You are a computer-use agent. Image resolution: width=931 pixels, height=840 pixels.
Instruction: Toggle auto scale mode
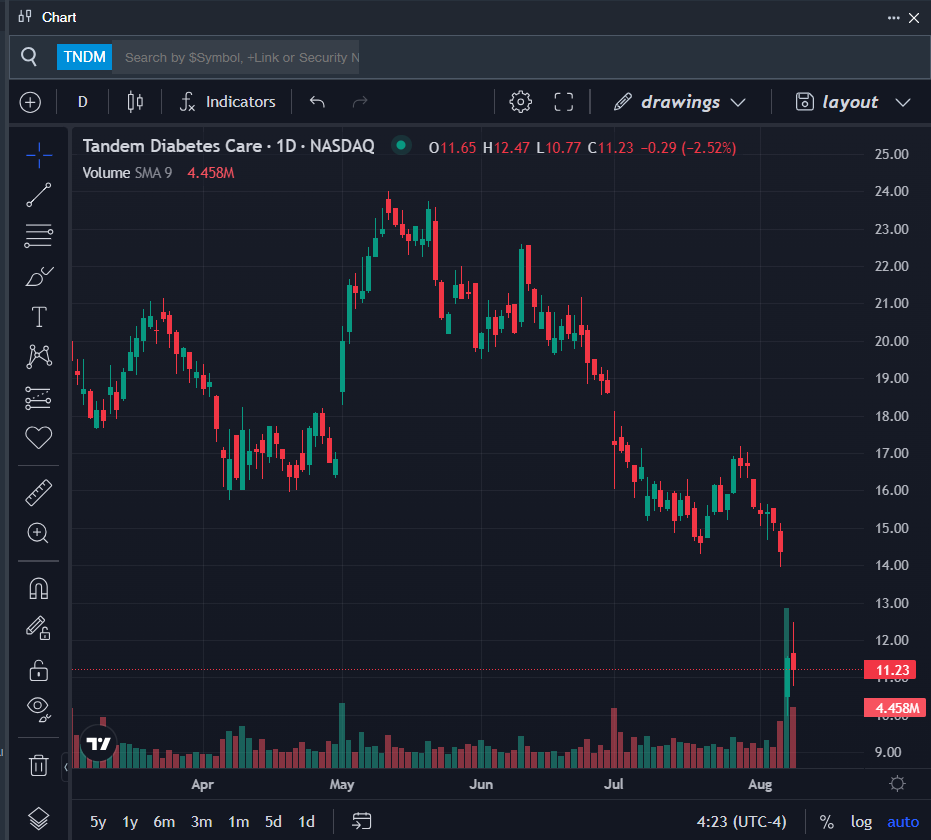pyautogui.click(x=902, y=822)
